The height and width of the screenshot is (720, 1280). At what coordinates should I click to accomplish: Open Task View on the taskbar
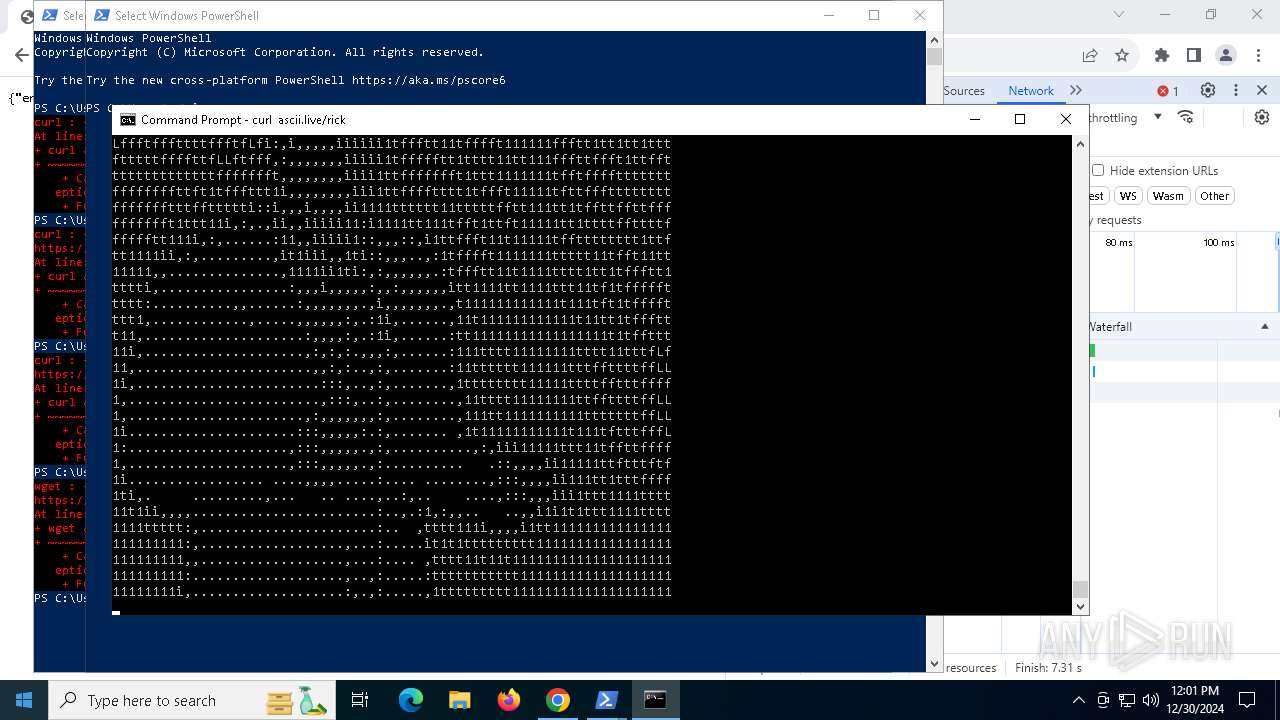(x=360, y=700)
